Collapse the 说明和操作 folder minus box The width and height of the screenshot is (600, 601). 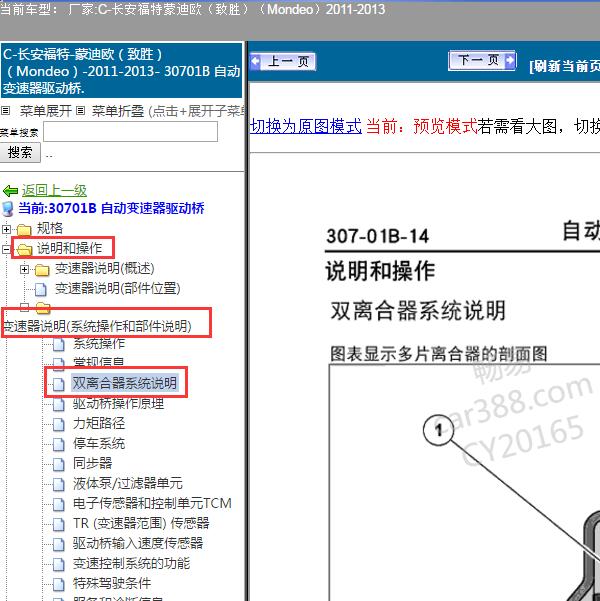point(6,249)
